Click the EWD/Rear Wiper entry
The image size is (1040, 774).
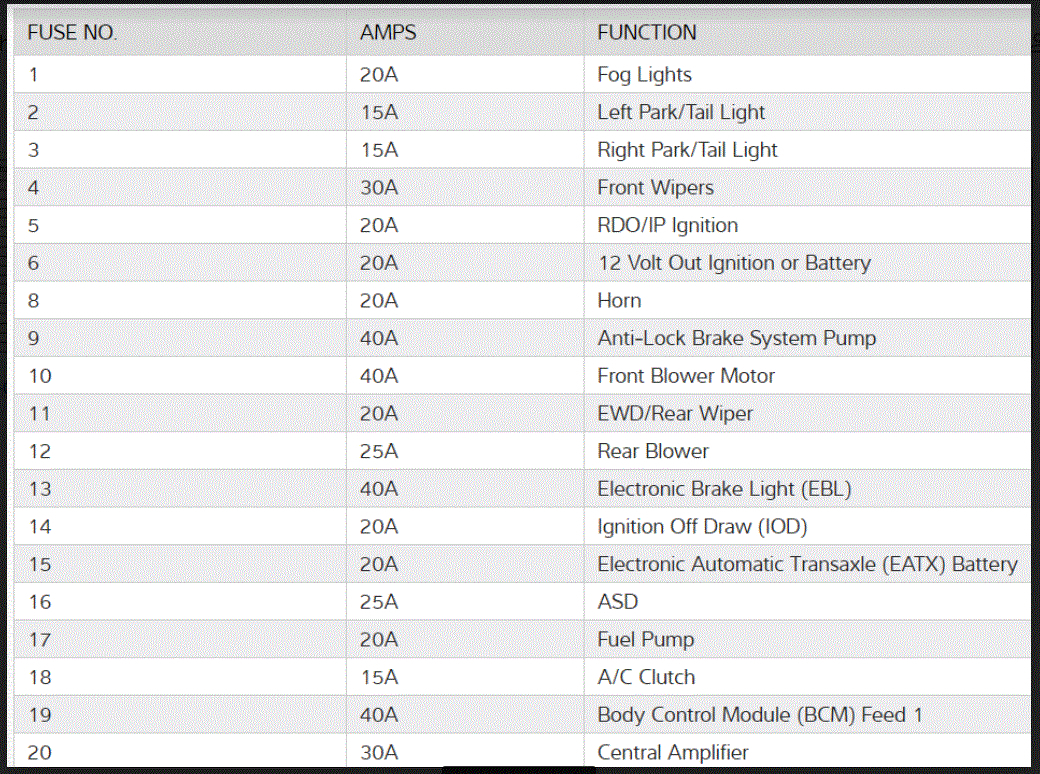coord(675,414)
